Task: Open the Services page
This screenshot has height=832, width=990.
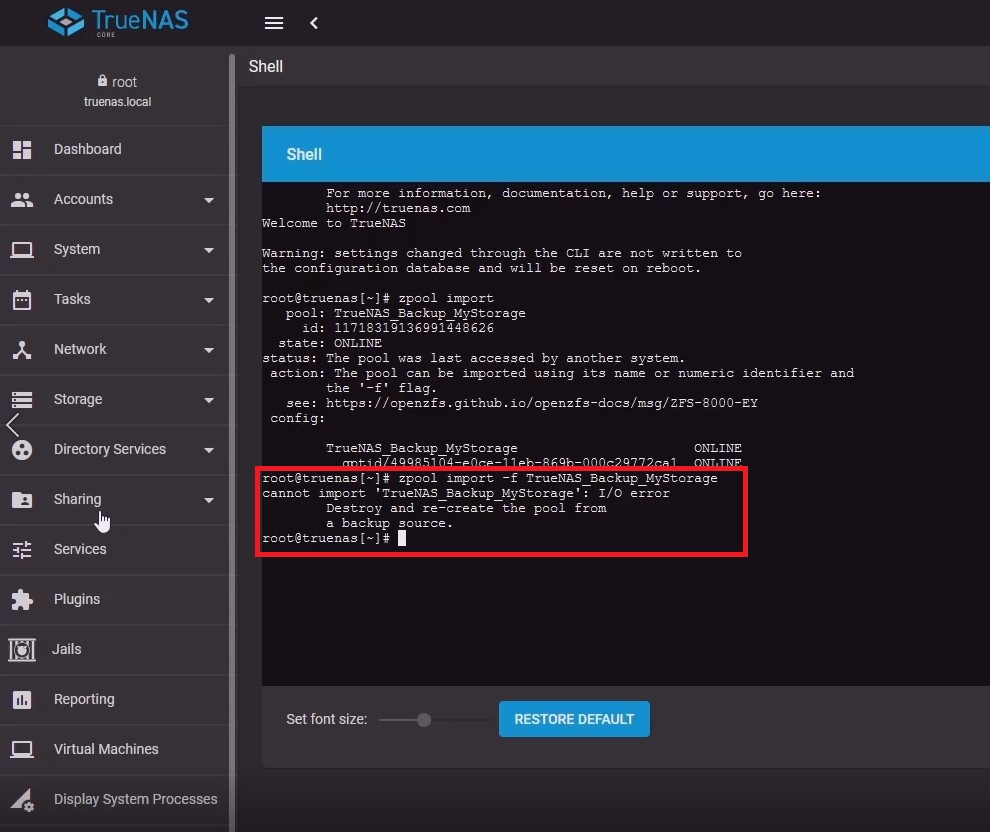Action: tap(114, 549)
